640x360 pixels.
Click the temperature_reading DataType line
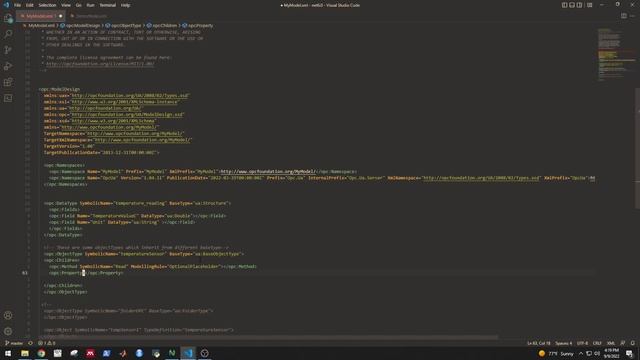pos(137,203)
